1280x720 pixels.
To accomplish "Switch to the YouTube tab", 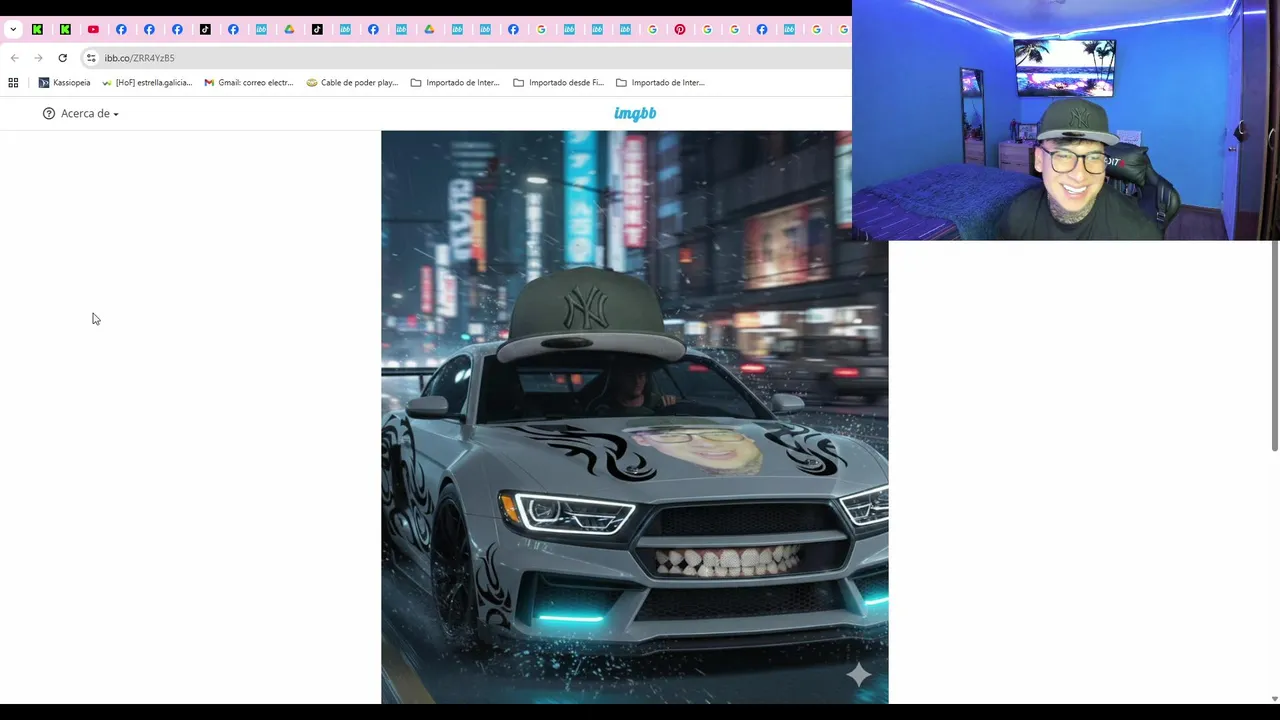I will (x=93, y=29).
